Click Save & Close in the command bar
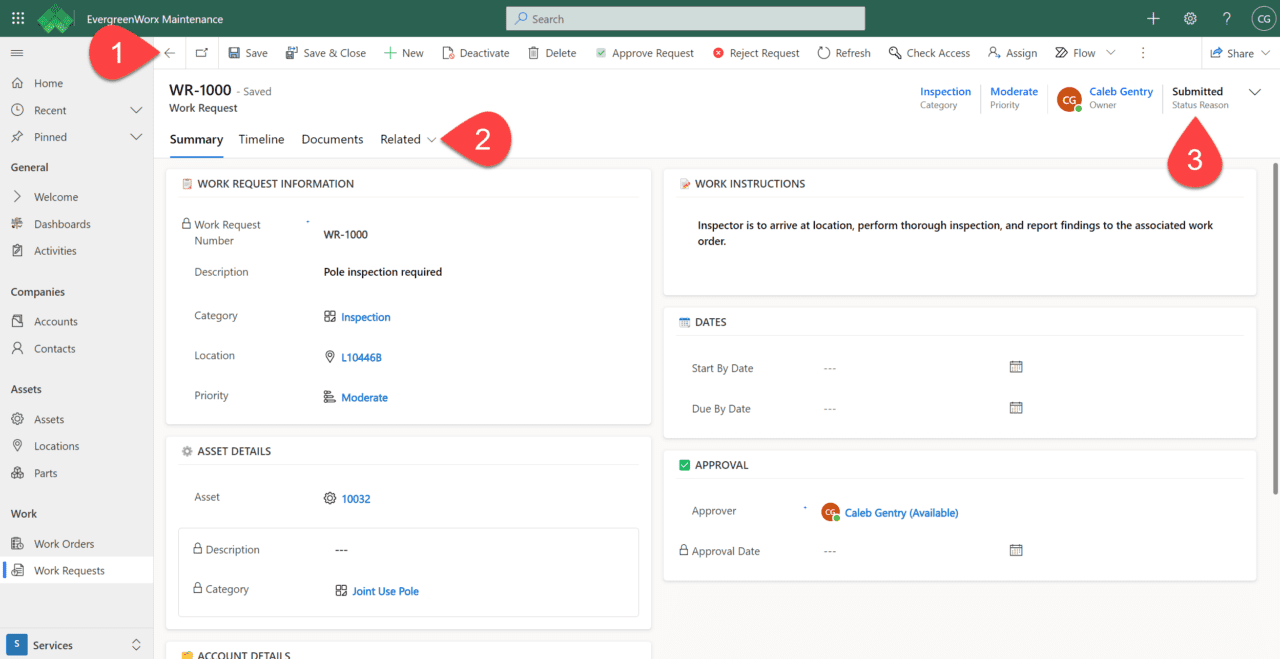Image resolution: width=1280 pixels, height=659 pixels. [326, 53]
